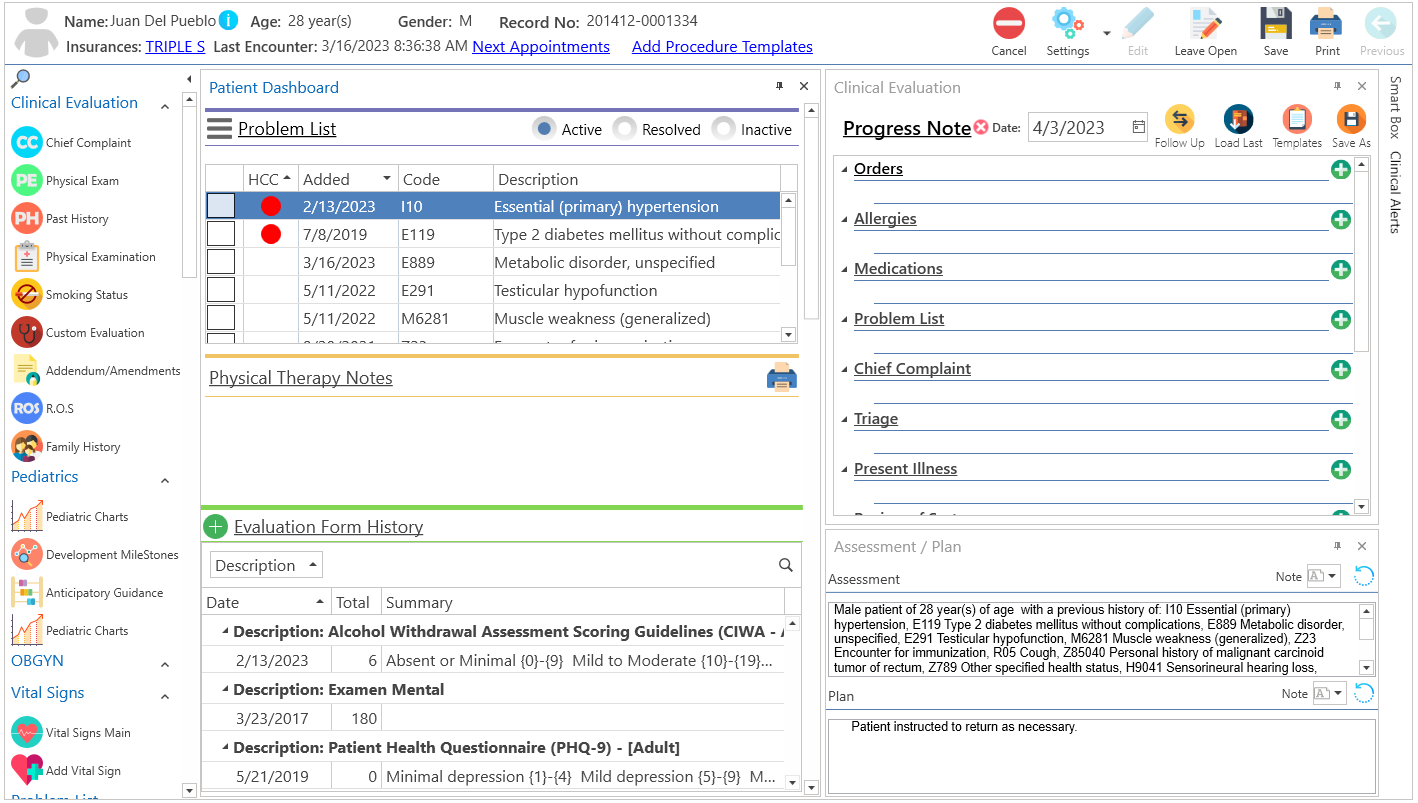1418x803 pixels.
Task: Open Family History icon
Action: (27, 446)
